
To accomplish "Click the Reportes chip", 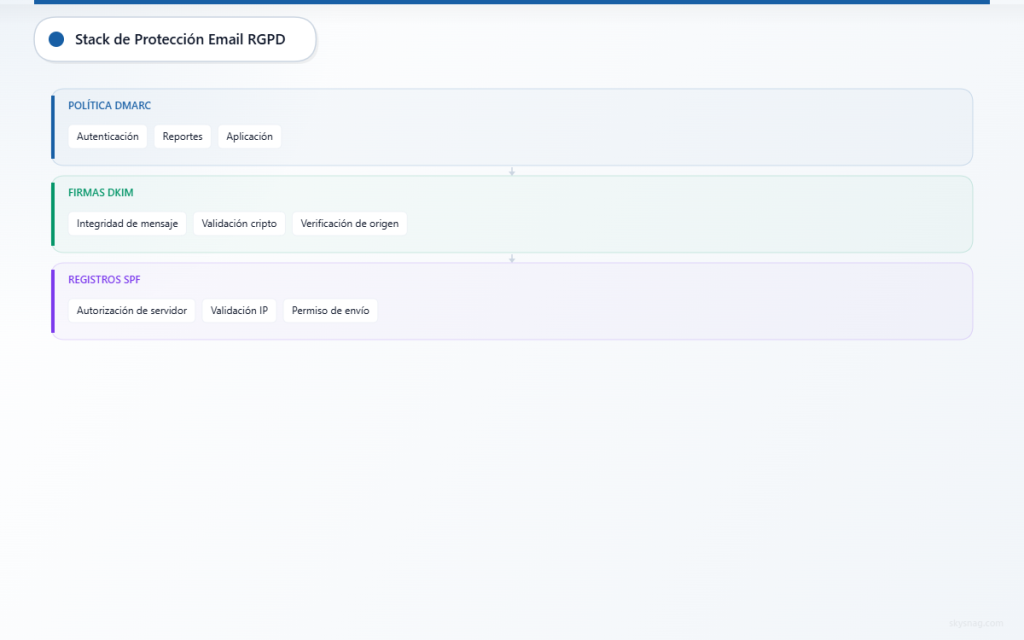I will pos(182,136).
